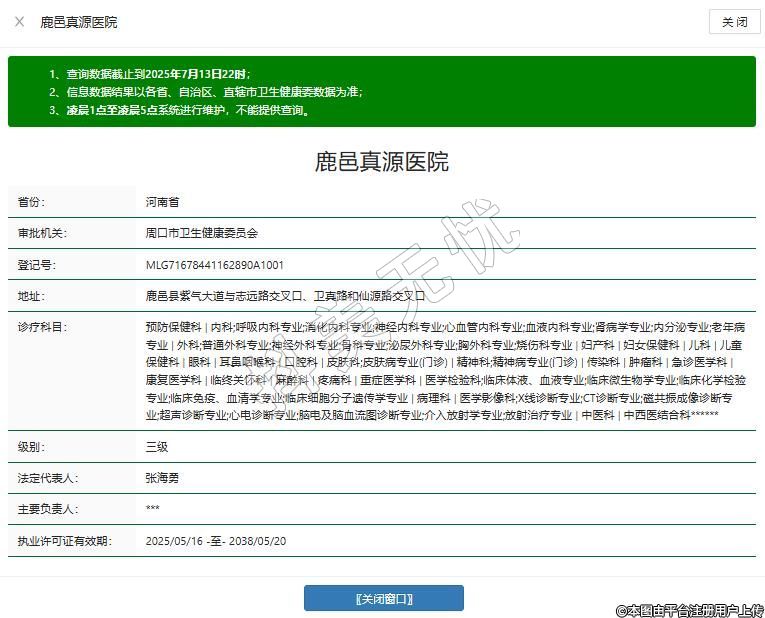Click the first notice line about 2025年7月13日22时

click(150, 74)
